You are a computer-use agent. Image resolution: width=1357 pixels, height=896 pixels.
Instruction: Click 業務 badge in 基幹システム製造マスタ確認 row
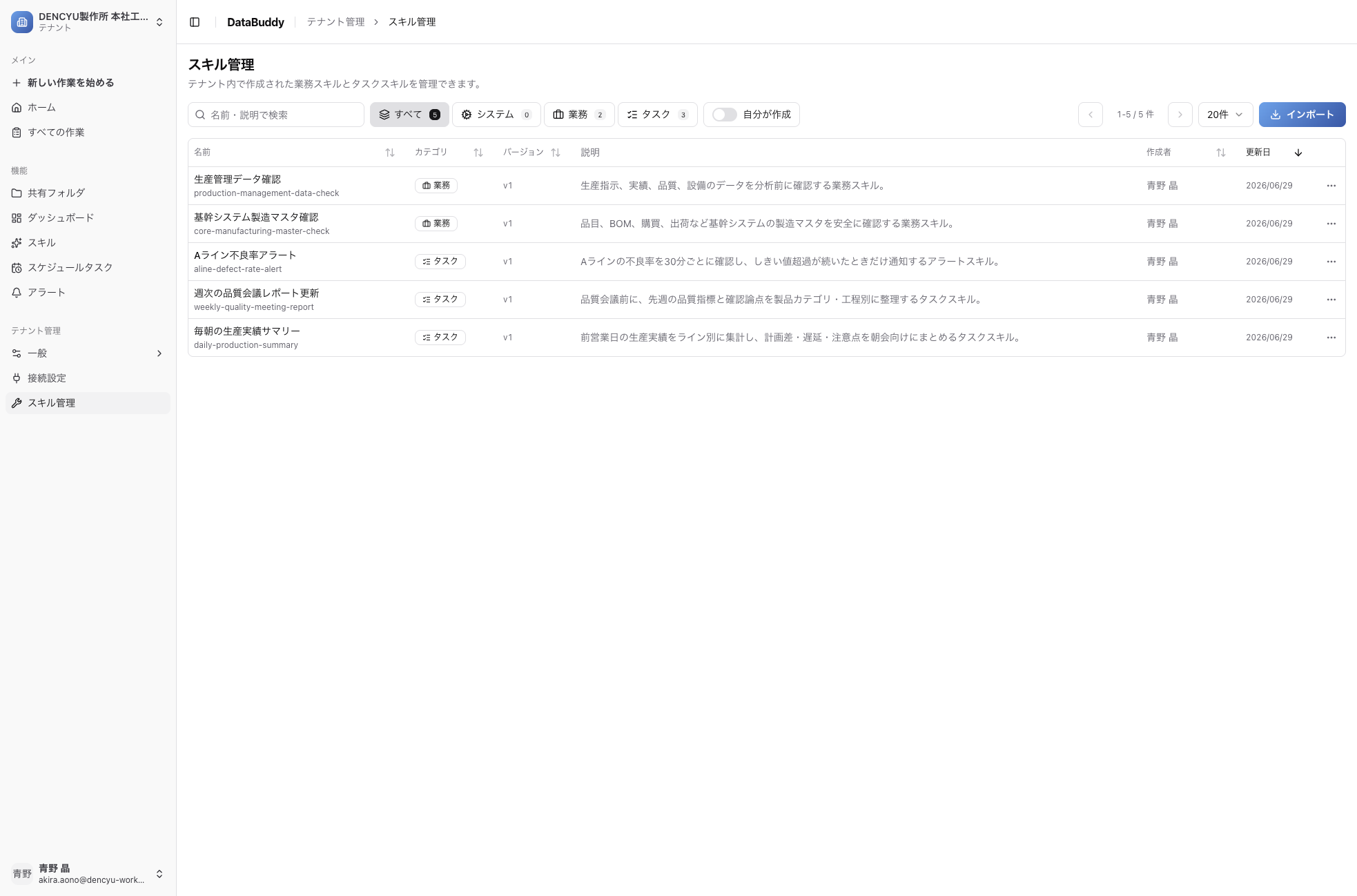coord(436,224)
